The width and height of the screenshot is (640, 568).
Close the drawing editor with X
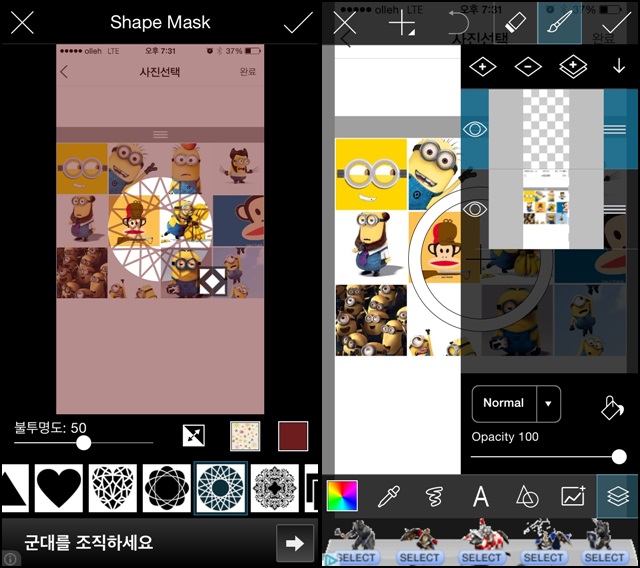click(345, 22)
